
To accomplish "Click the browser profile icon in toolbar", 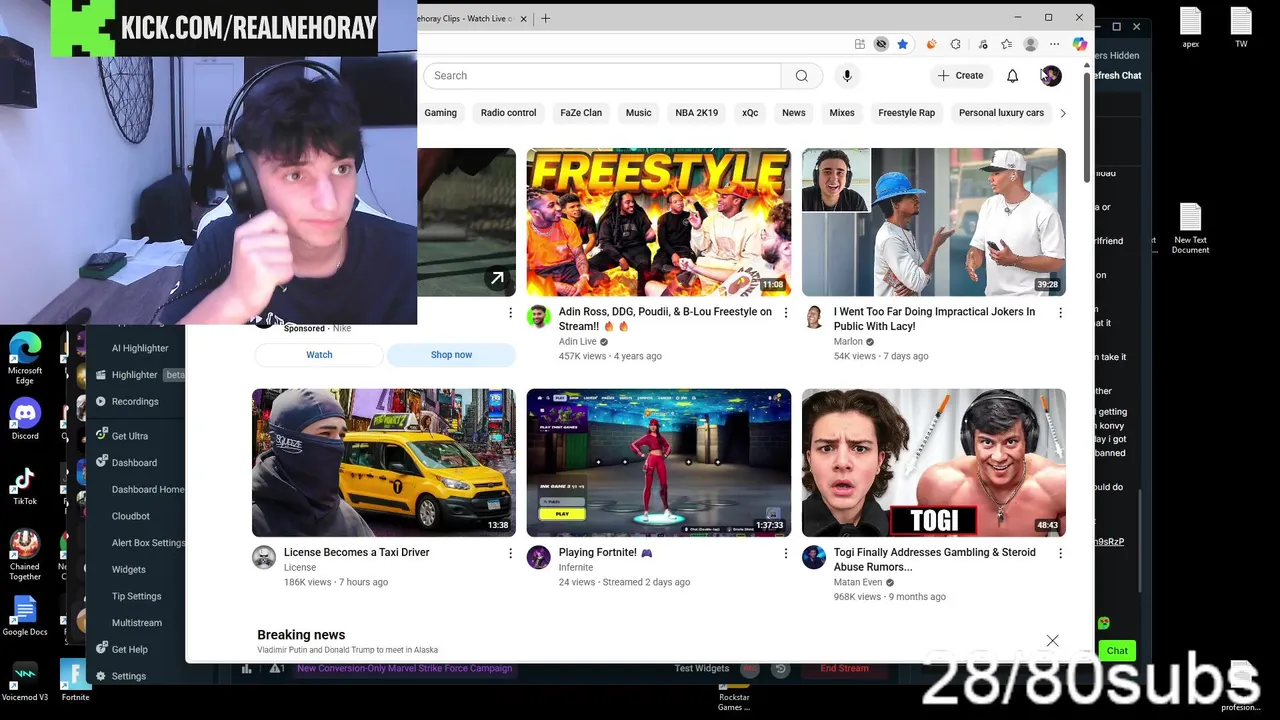I will coord(1030,44).
